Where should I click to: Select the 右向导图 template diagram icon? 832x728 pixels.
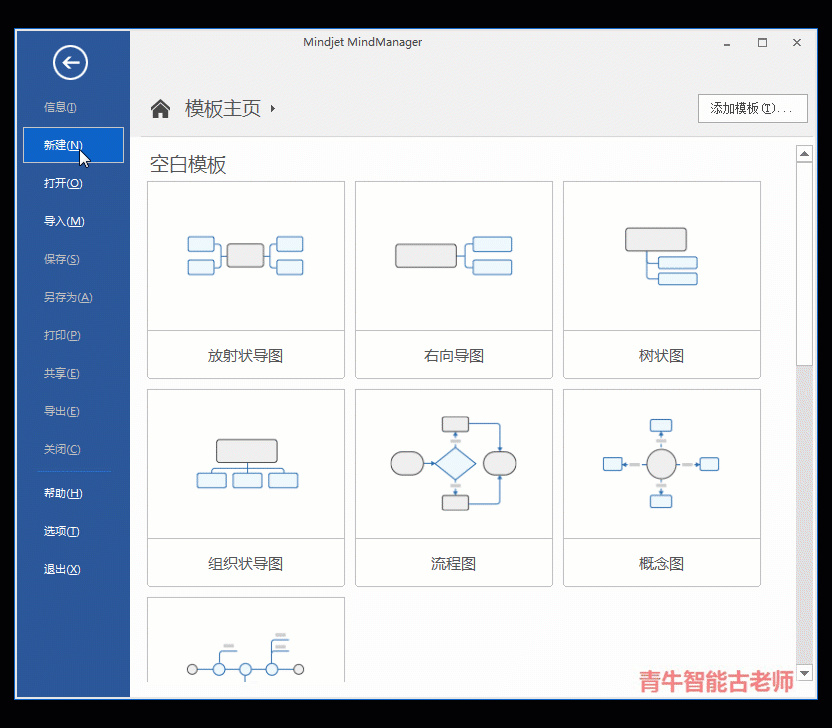(x=454, y=256)
